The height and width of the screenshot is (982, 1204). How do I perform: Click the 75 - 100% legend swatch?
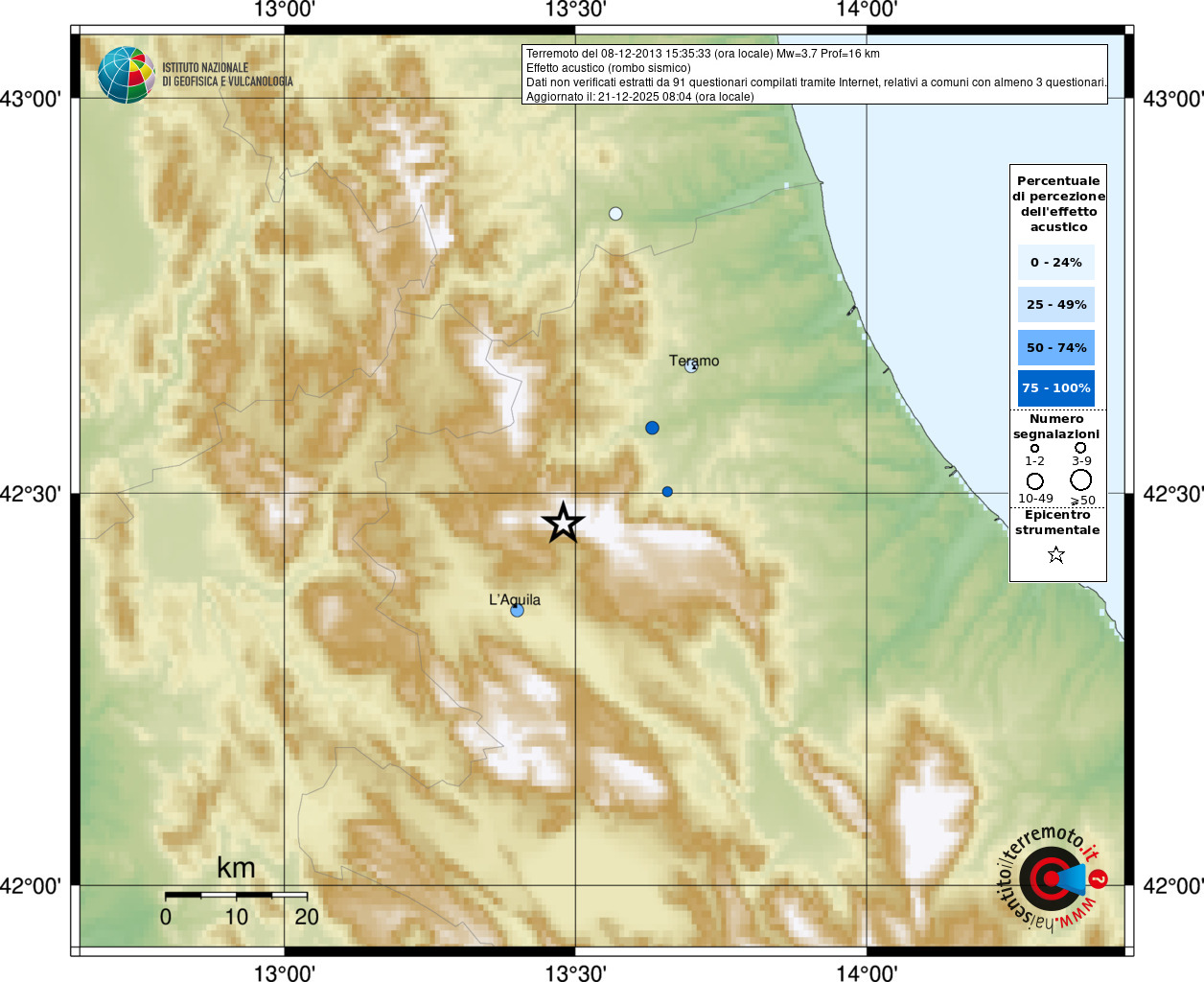tap(1056, 388)
